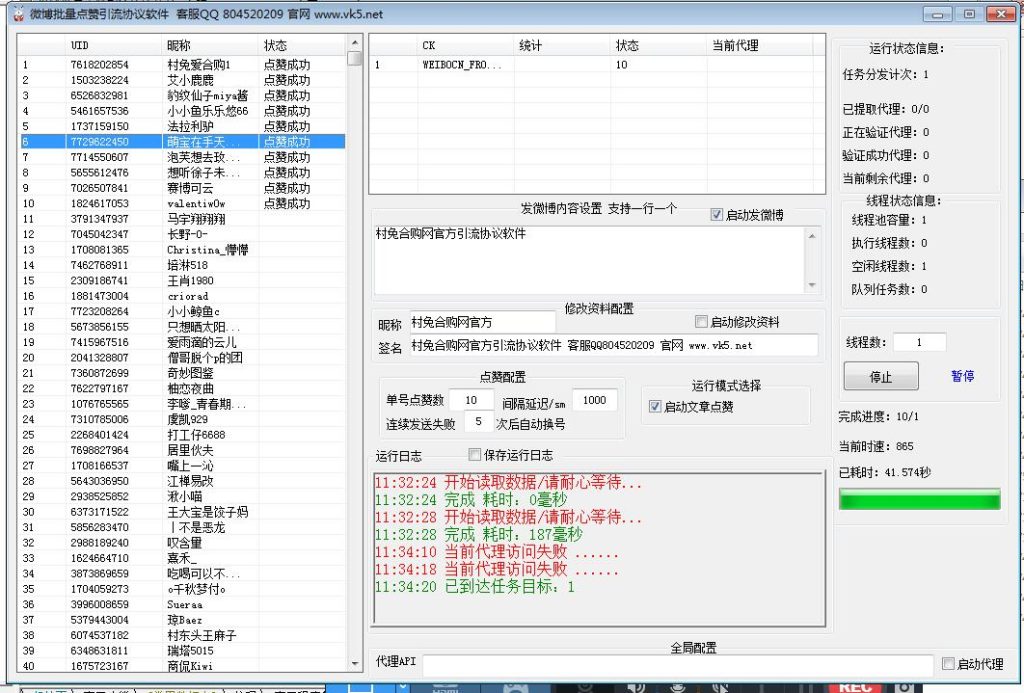Click the blue 暂停 link
Viewport: 1024px width, 693px height.
click(x=962, y=377)
